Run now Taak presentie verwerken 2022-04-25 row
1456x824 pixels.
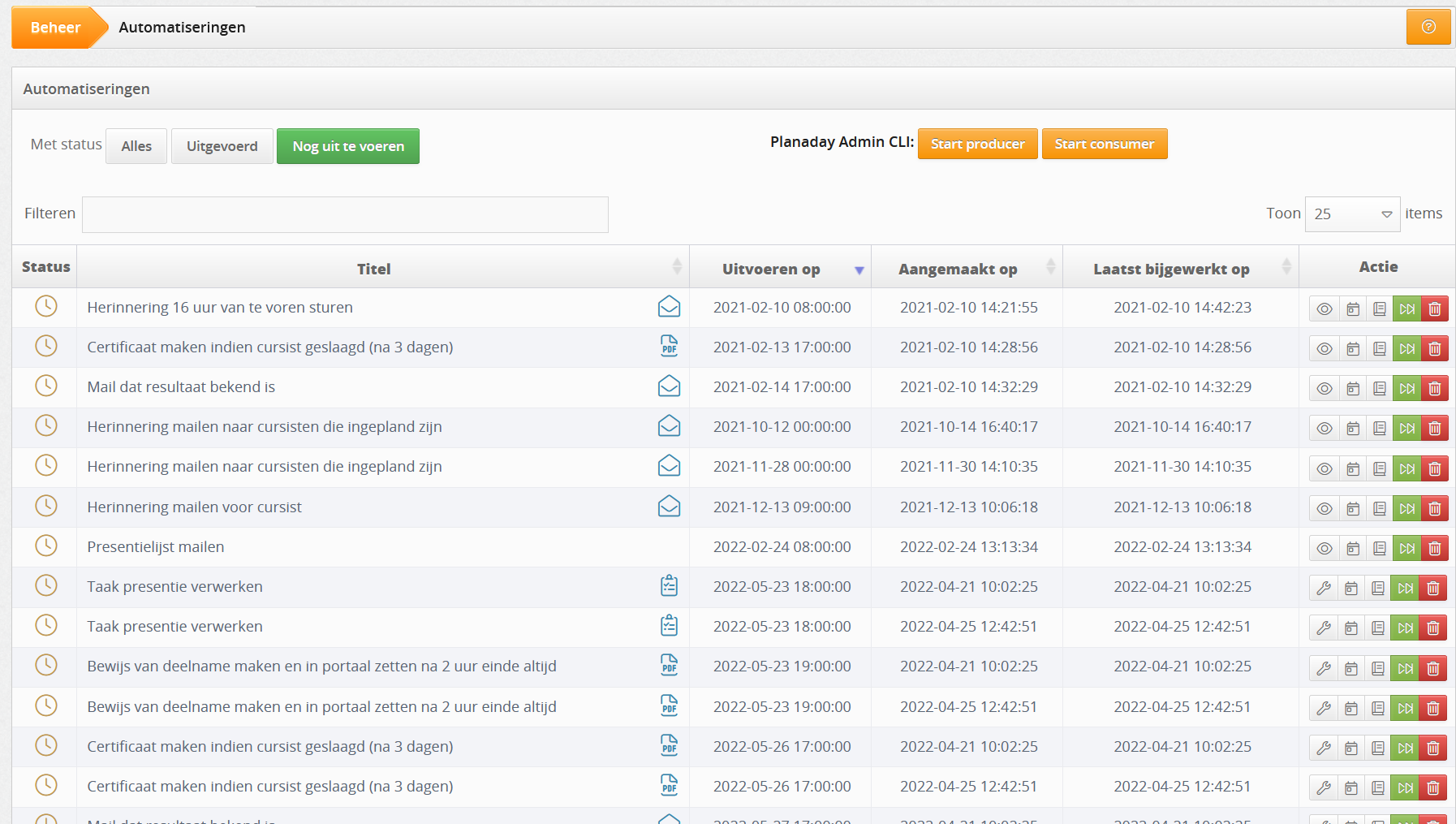pos(1406,628)
